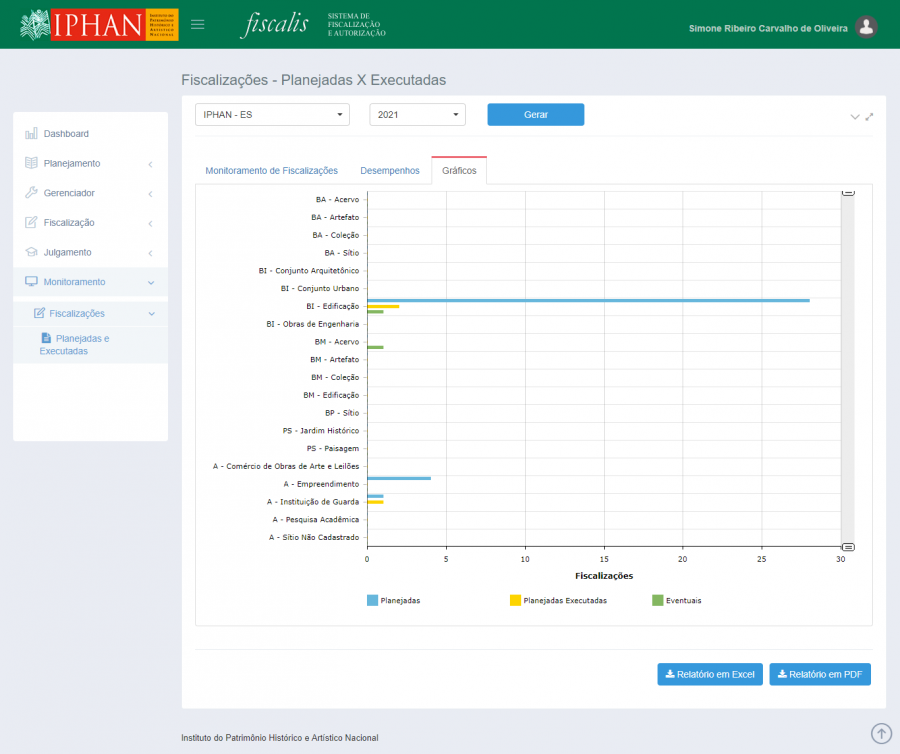Open the Julgamento sidebar menu
Viewport: 900px width, 754px height.
click(x=67, y=252)
